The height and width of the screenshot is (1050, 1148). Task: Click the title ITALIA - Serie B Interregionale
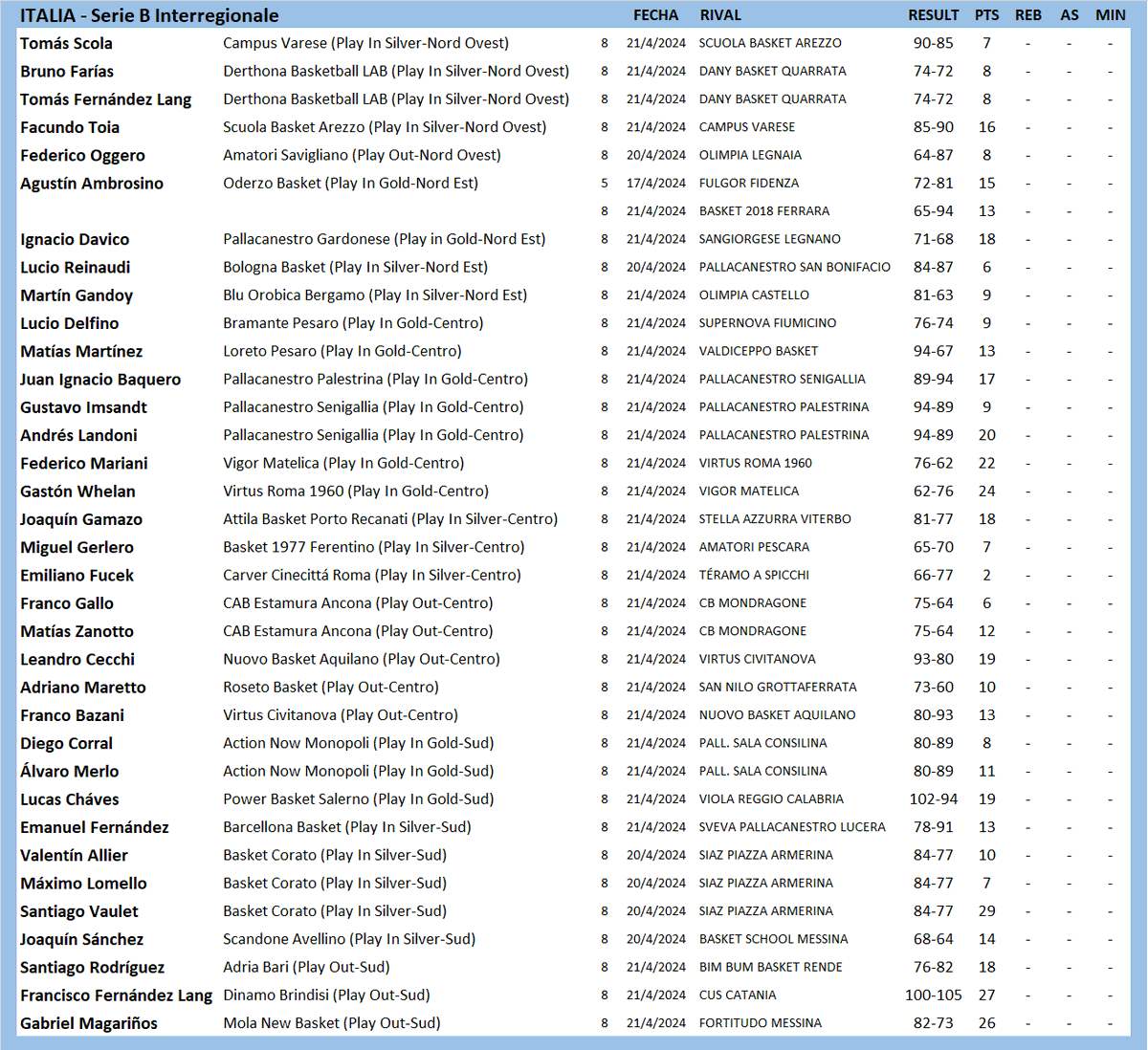[x=149, y=15]
